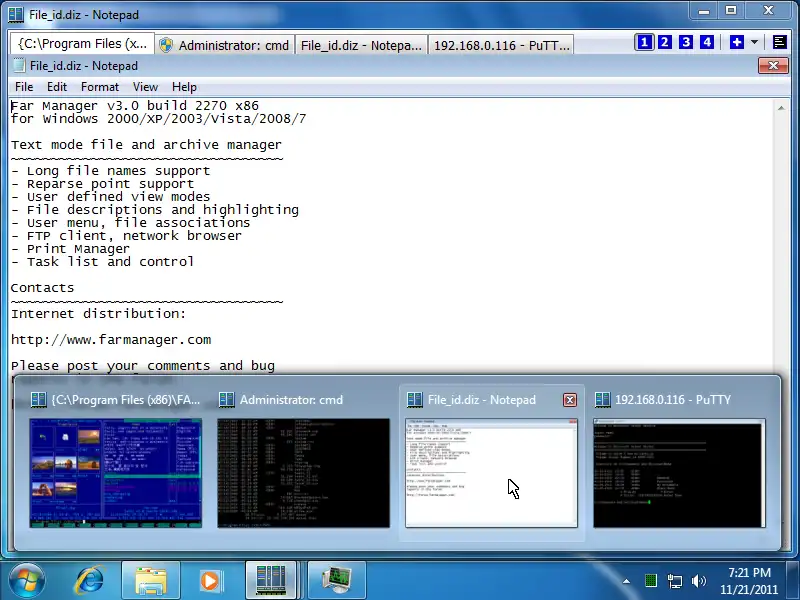Close File_id.diz preview with red X

570,400
